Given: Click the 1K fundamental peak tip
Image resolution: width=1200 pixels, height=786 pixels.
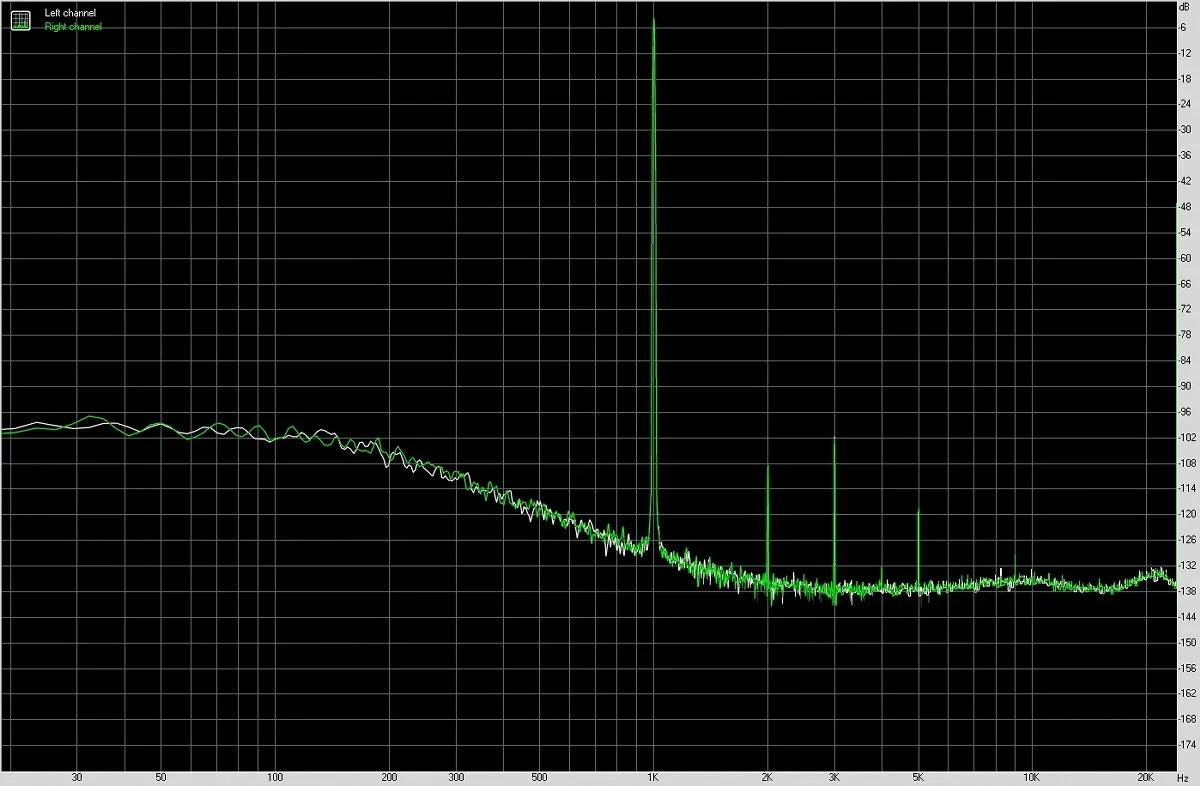Looking at the screenshot, I should (x=653, y=20).
